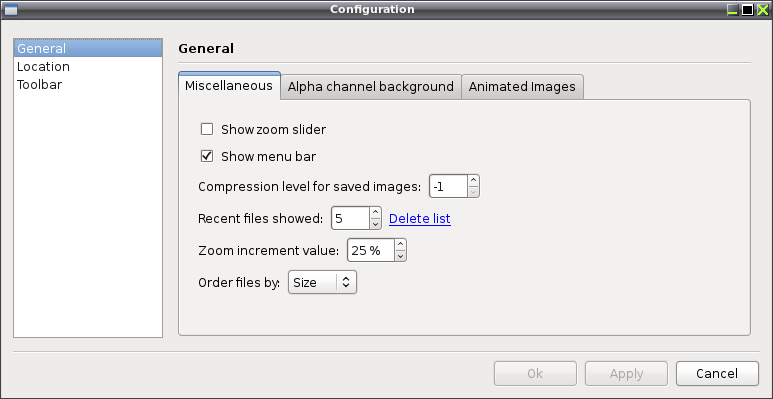Open the Order files by dropdown
The height and width of the screenshot is (399, 773).
click(x=322, y=283)
